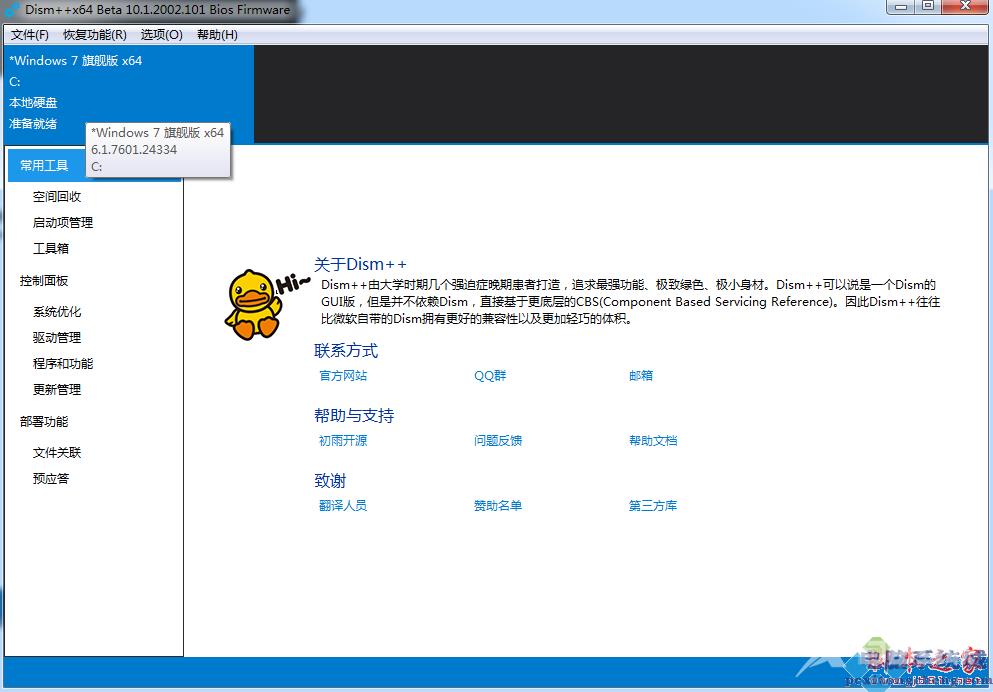Expand the 部署功能 section

click(45, 421)
